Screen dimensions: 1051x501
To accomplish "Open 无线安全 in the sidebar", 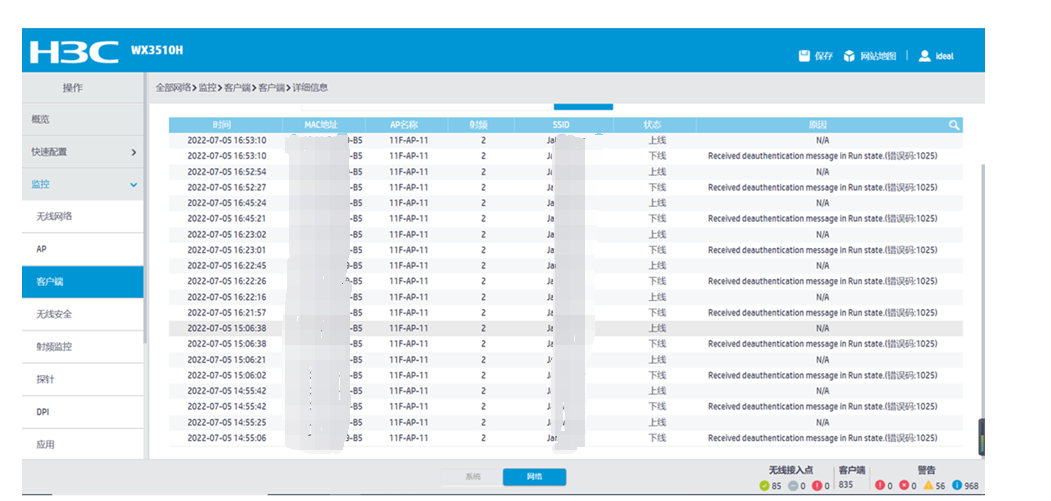I will [82, 314].
